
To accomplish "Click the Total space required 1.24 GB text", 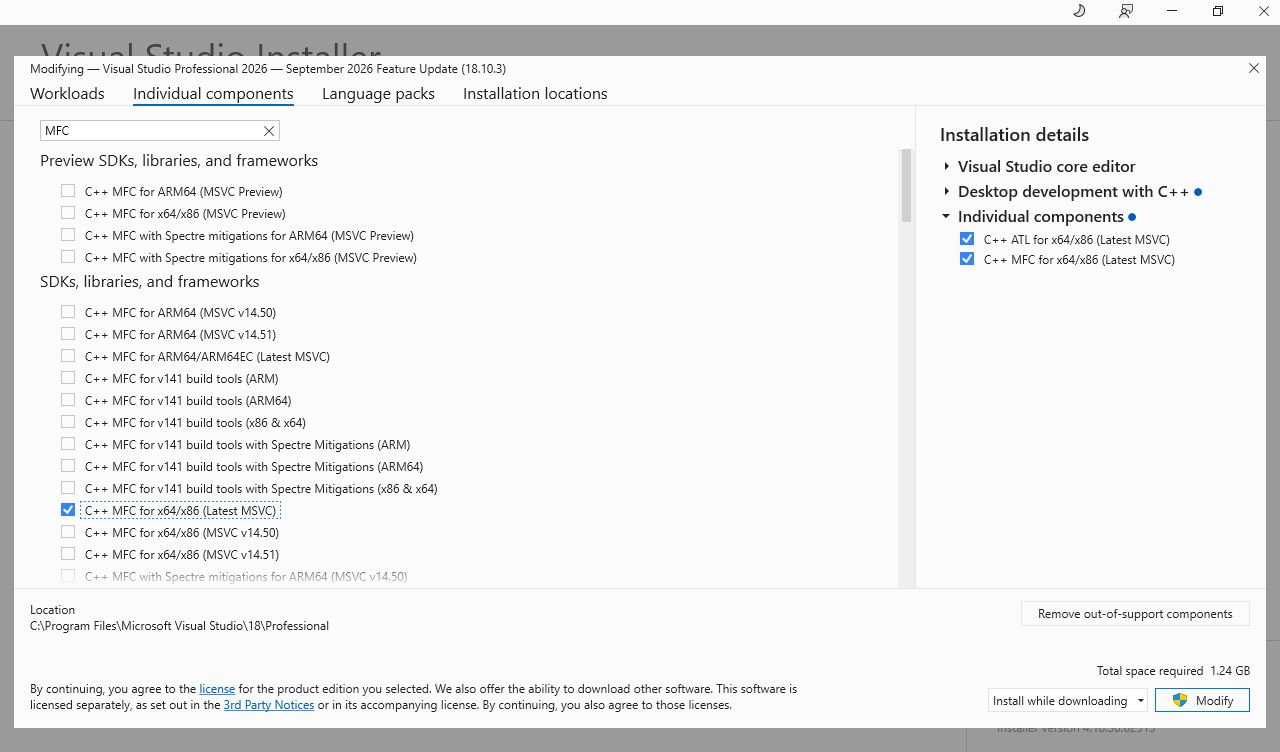I will click(1173, 671).
